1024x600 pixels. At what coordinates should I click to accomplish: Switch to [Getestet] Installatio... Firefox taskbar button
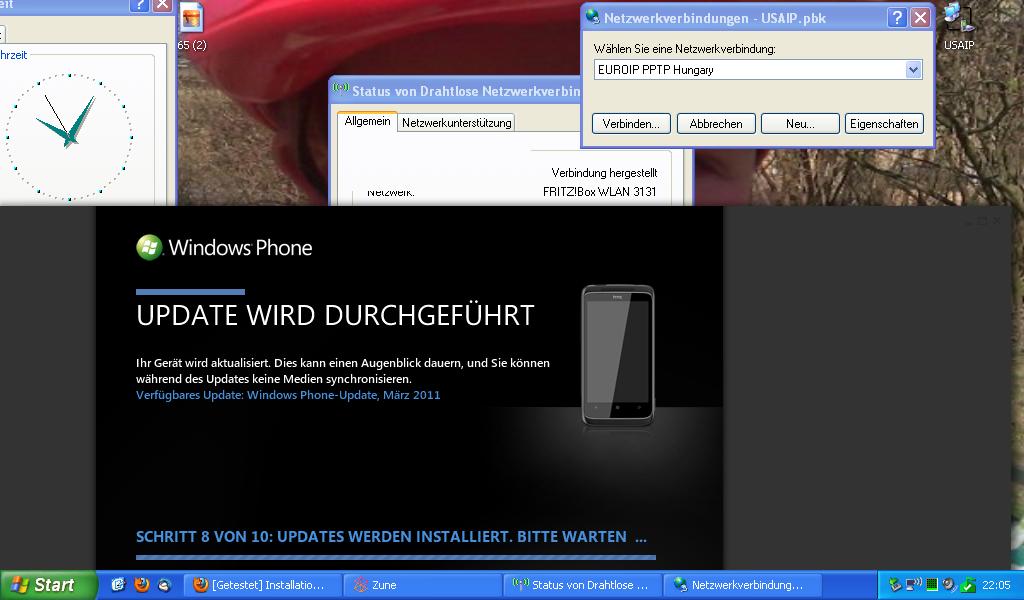pyautogui.click(x=263, y=585)
